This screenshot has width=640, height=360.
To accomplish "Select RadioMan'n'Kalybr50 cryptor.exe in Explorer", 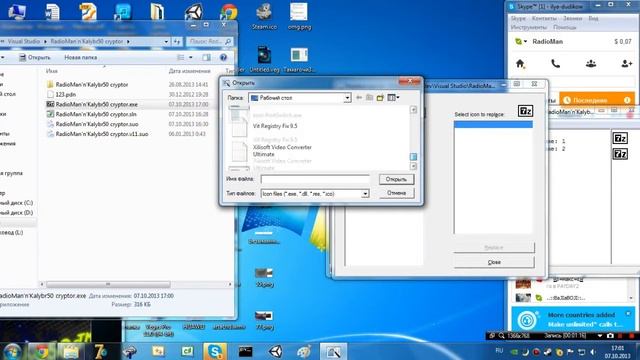I will point(97,104).
